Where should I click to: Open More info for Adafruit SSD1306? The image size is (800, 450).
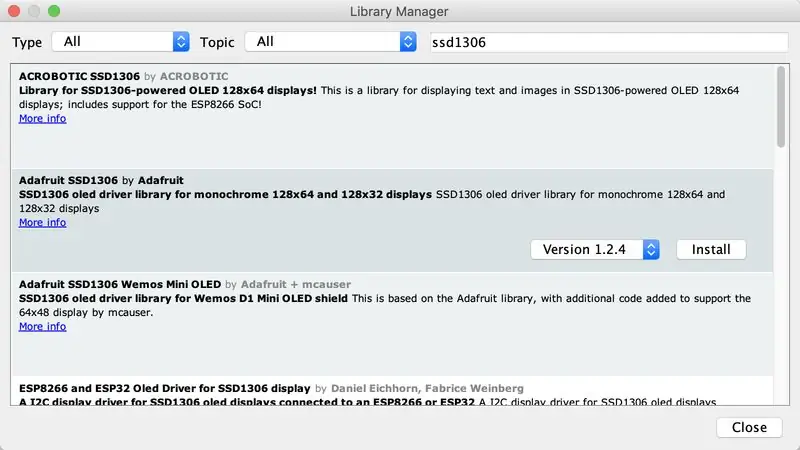coord(42,222)
